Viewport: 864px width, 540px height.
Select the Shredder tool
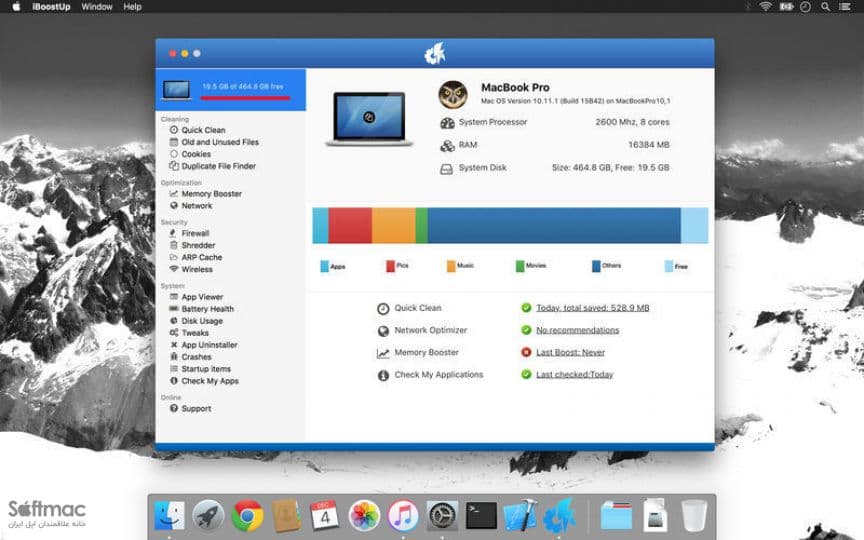[198, 245]
